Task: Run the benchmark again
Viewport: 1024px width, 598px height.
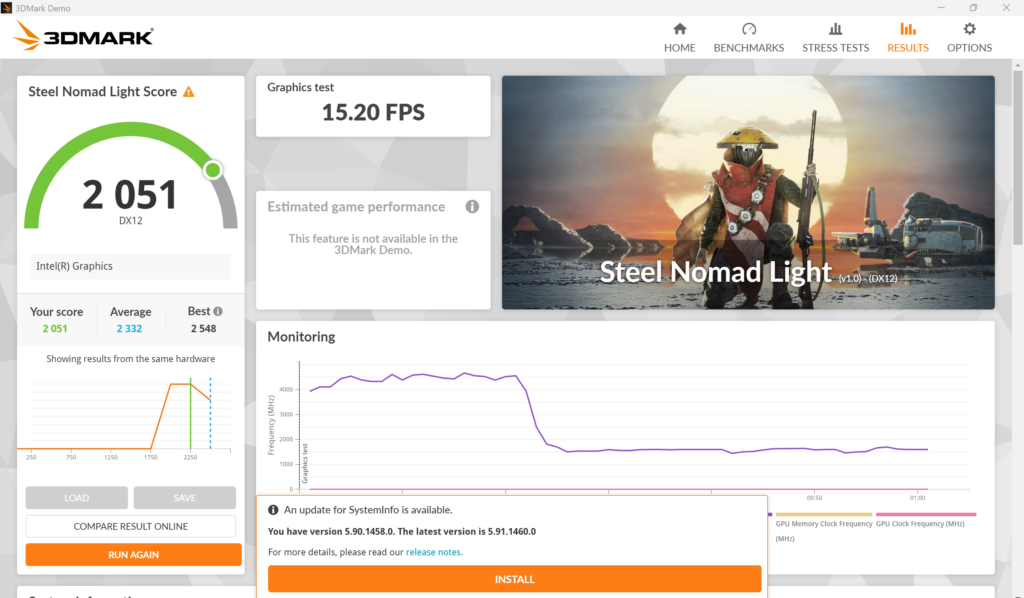Action: (133, 554)
